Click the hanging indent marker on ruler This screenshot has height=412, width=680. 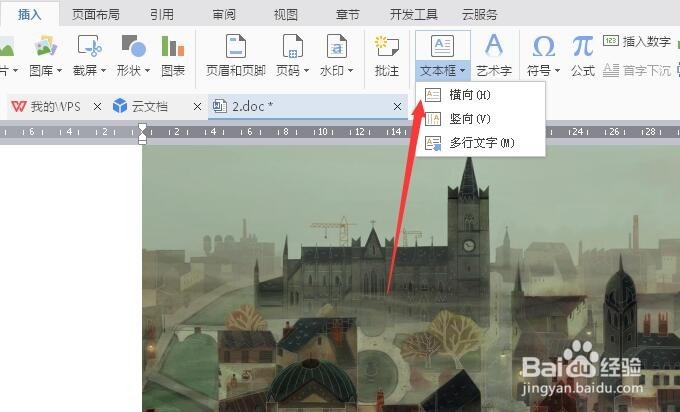142,138
